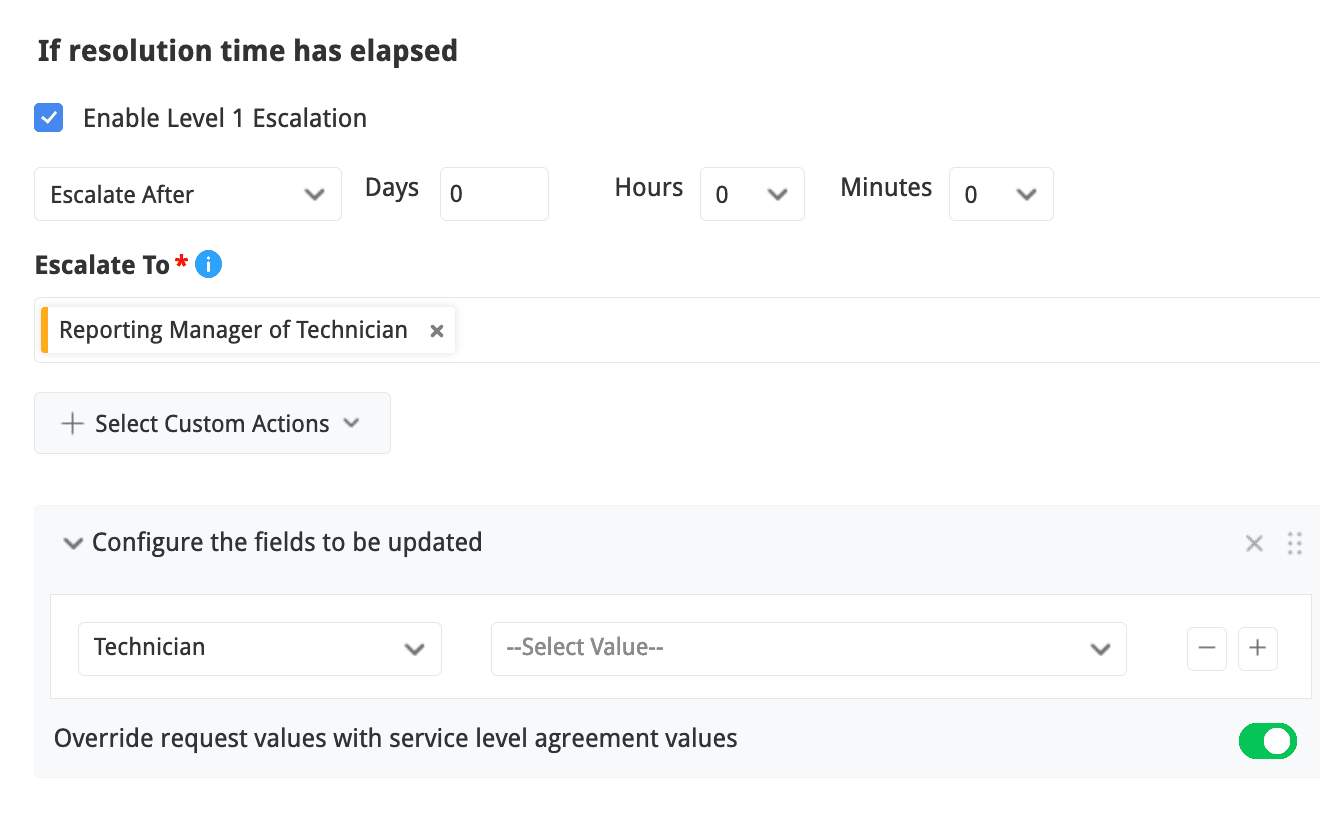Close the Configure fields to be updated panel
Screen dimensions: 1320x840
click(1254, 543)
